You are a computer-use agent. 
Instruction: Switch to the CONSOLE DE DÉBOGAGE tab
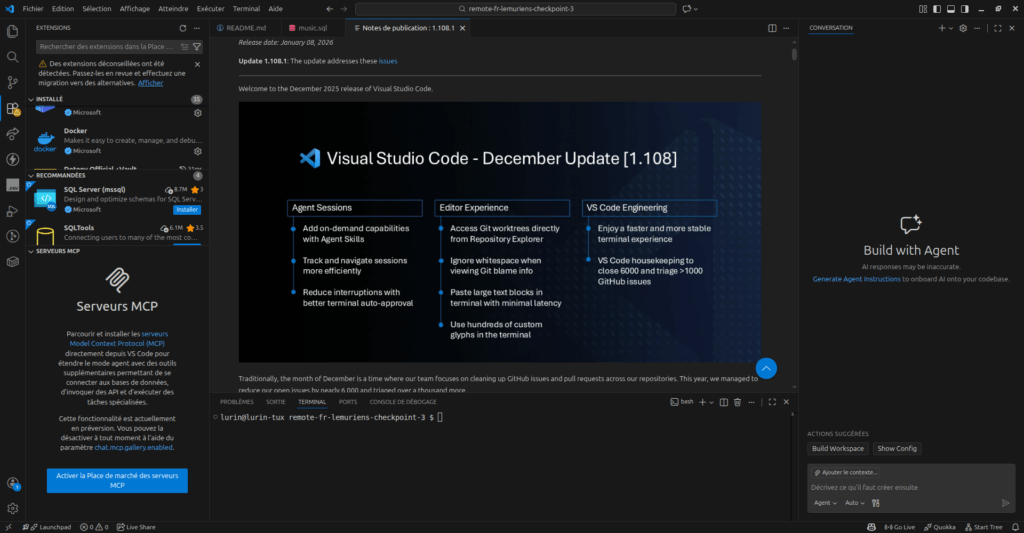(403, 402)
